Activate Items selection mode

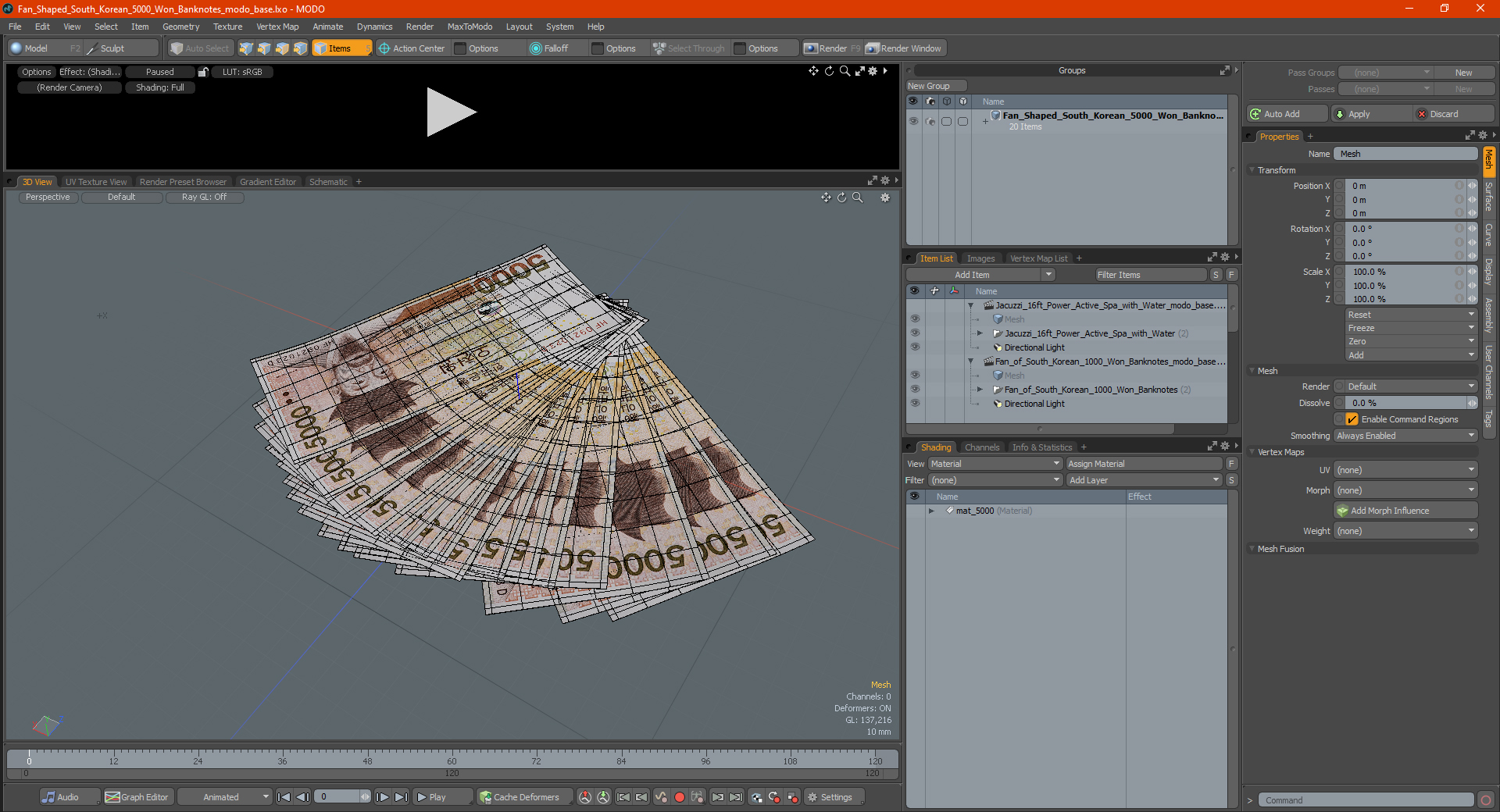coord(341,48)
